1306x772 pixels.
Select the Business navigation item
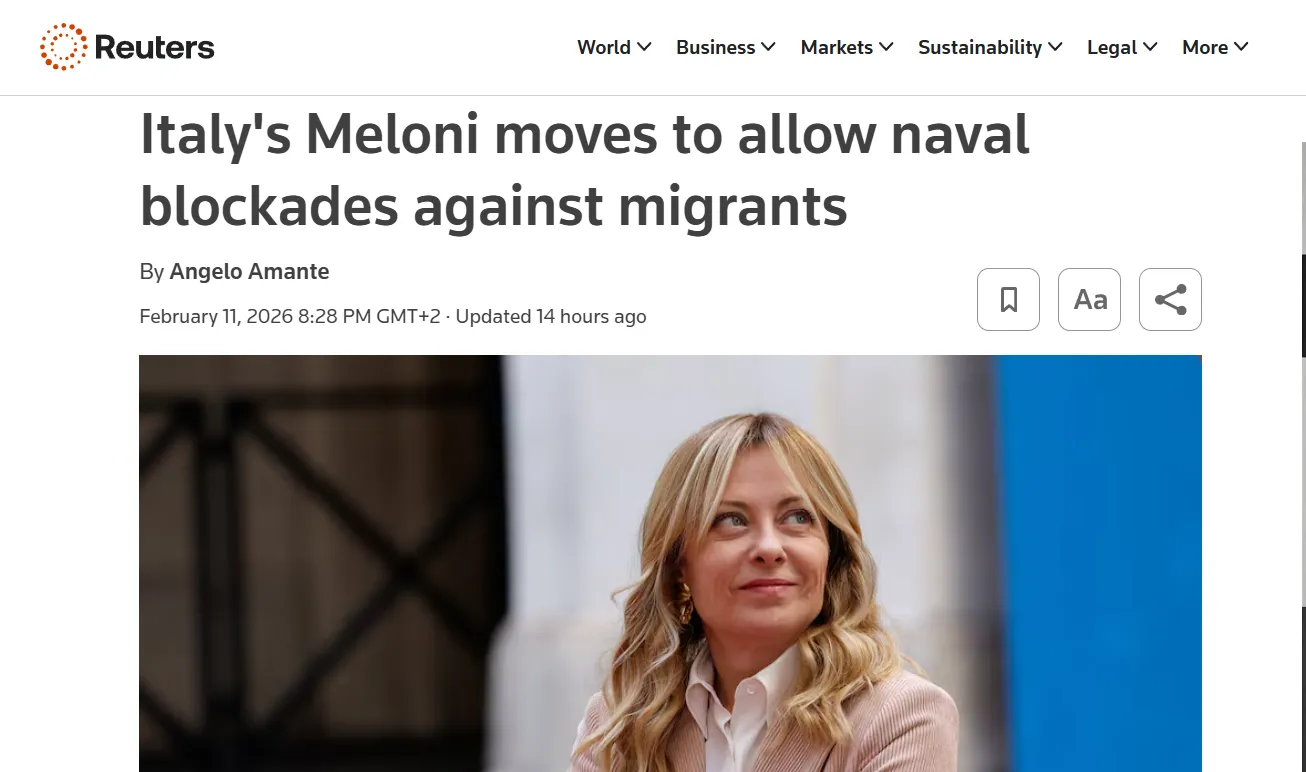[715, 47]
